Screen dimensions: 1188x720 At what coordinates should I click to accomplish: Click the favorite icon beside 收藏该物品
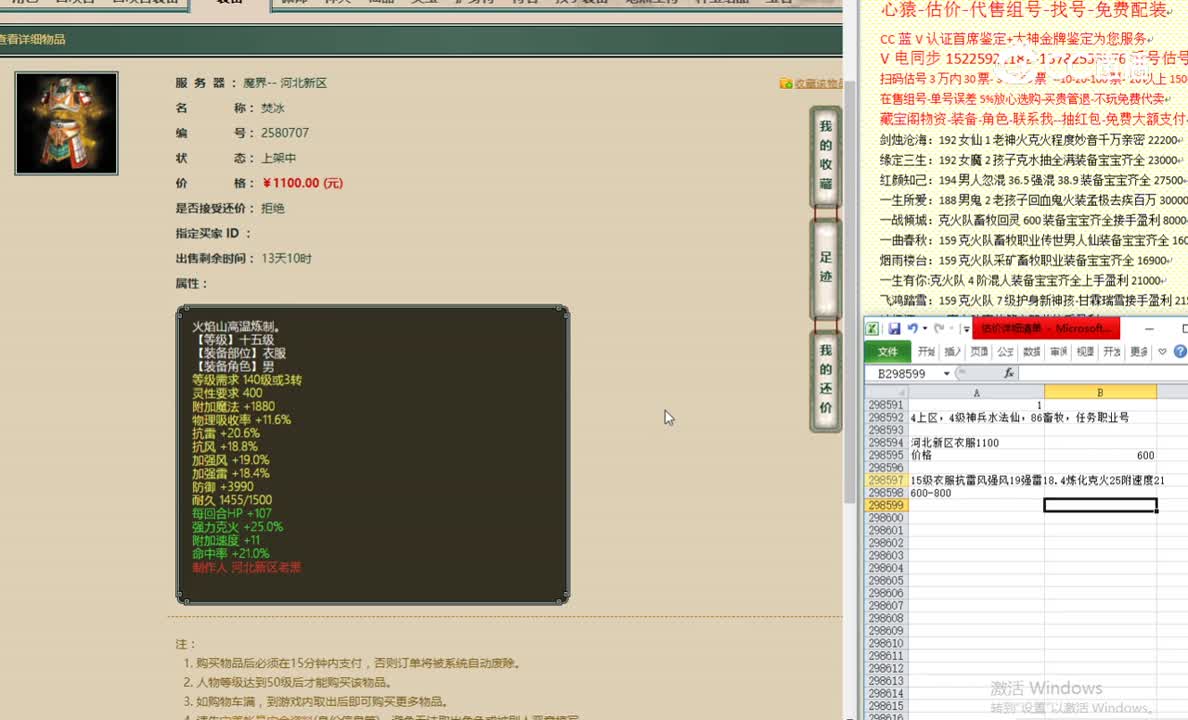786,83
